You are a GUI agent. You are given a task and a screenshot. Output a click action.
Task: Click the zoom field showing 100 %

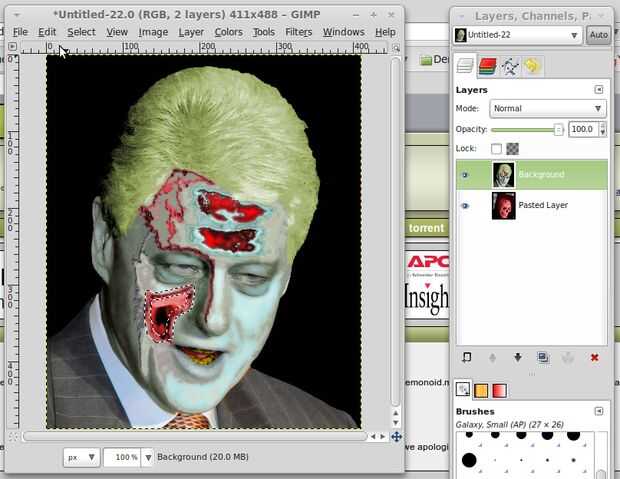coord(123,457)
